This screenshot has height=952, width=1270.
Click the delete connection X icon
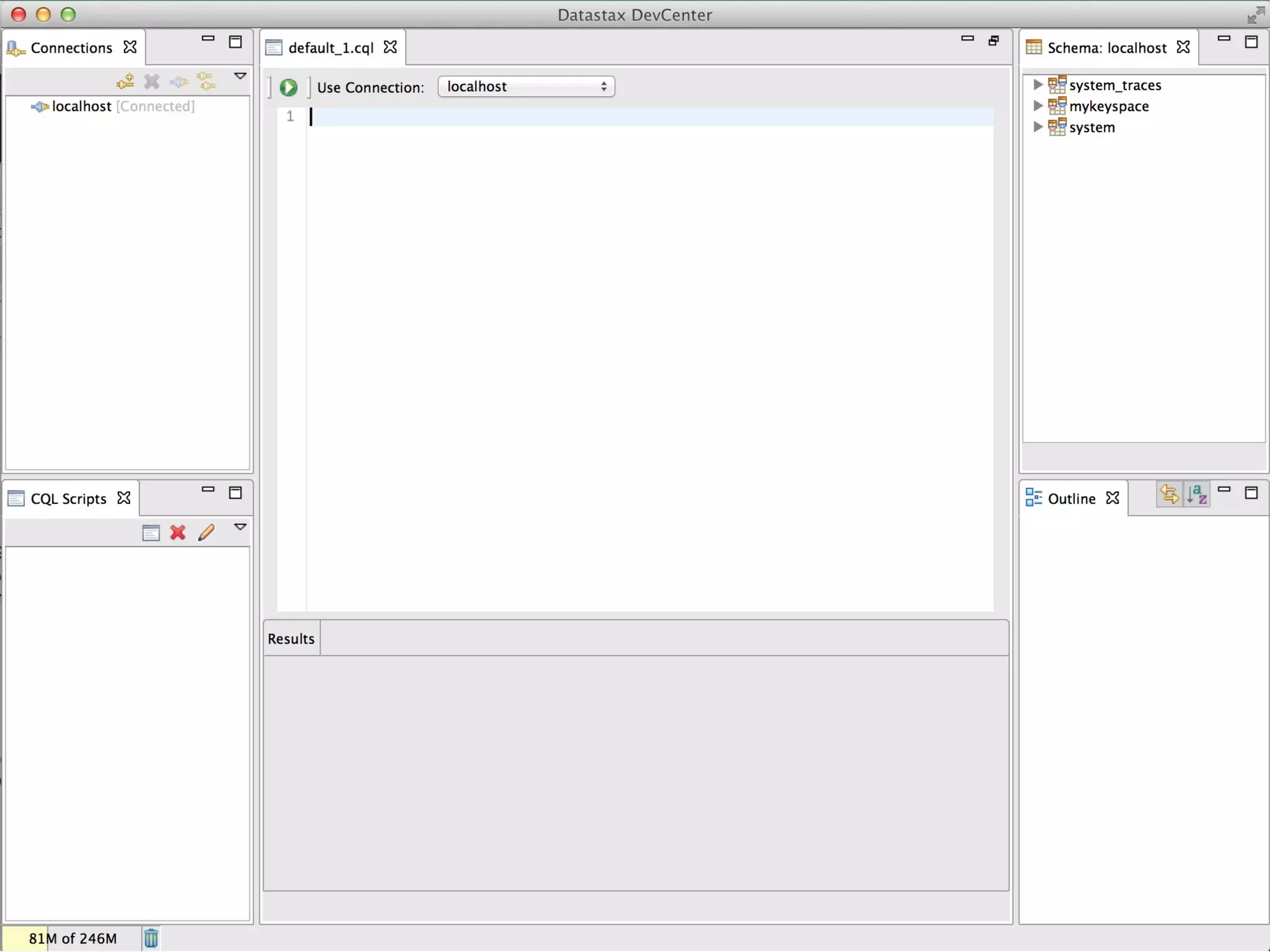[x=152, y=81]
